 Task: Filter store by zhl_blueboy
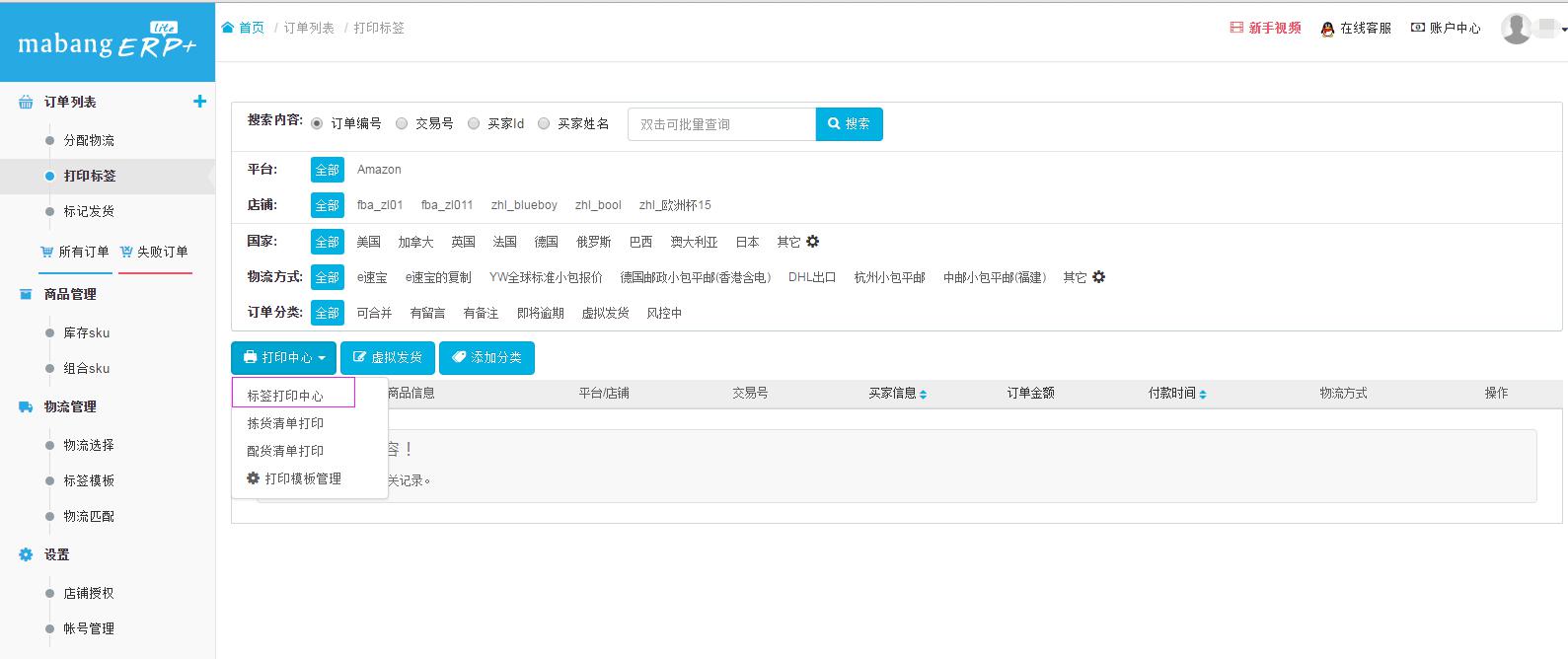(524, 205)
